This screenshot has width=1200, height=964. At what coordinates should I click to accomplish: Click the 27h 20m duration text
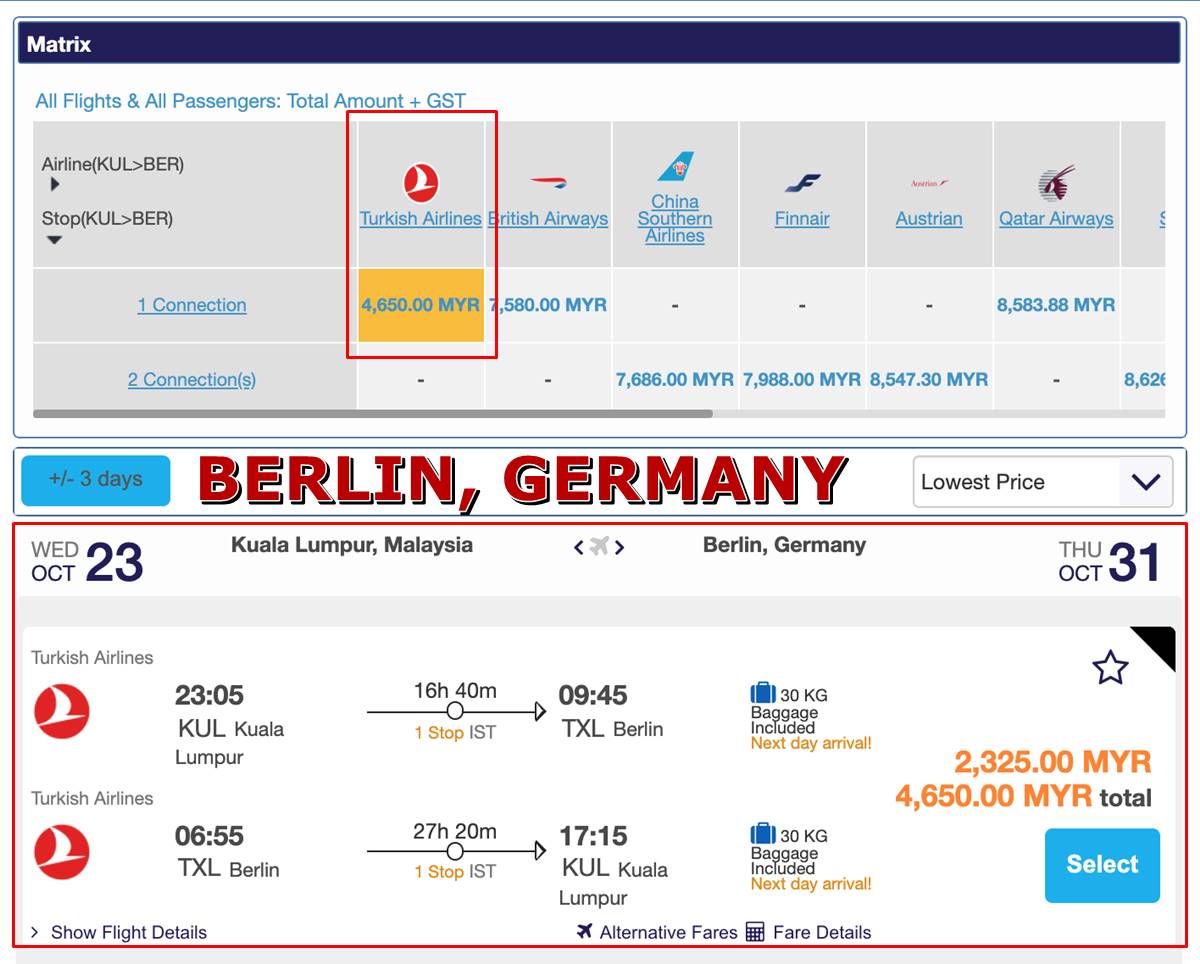(455, 831)
